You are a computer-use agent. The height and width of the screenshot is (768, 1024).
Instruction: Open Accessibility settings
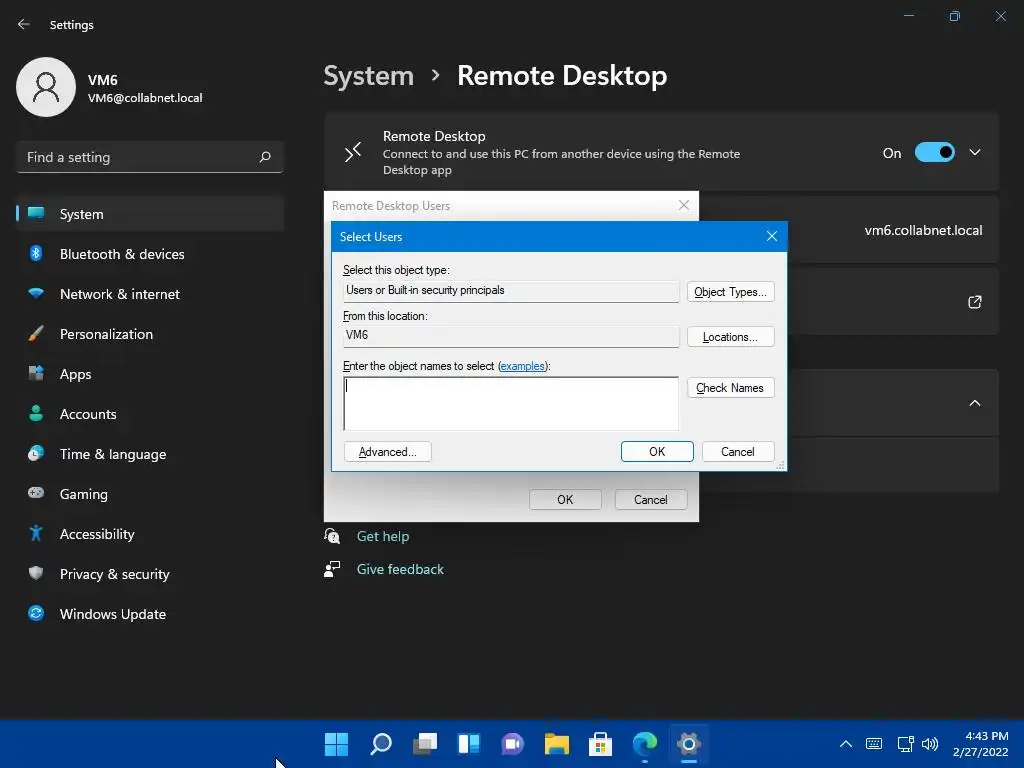click(150, 534)
